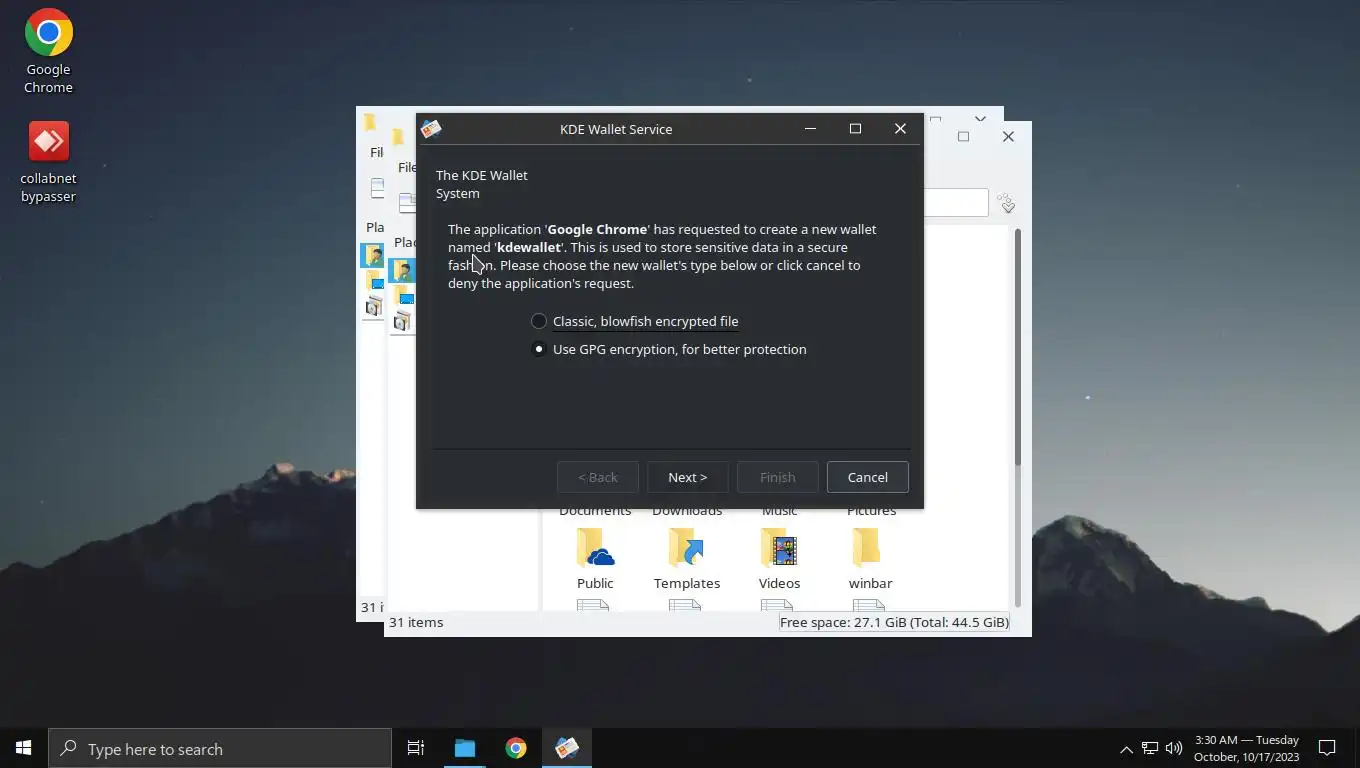Show hidden system tray icons

[1126, 748]
